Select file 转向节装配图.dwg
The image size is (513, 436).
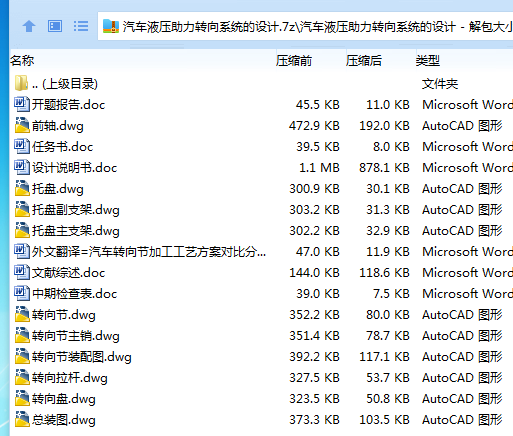[x=82, y=357]
